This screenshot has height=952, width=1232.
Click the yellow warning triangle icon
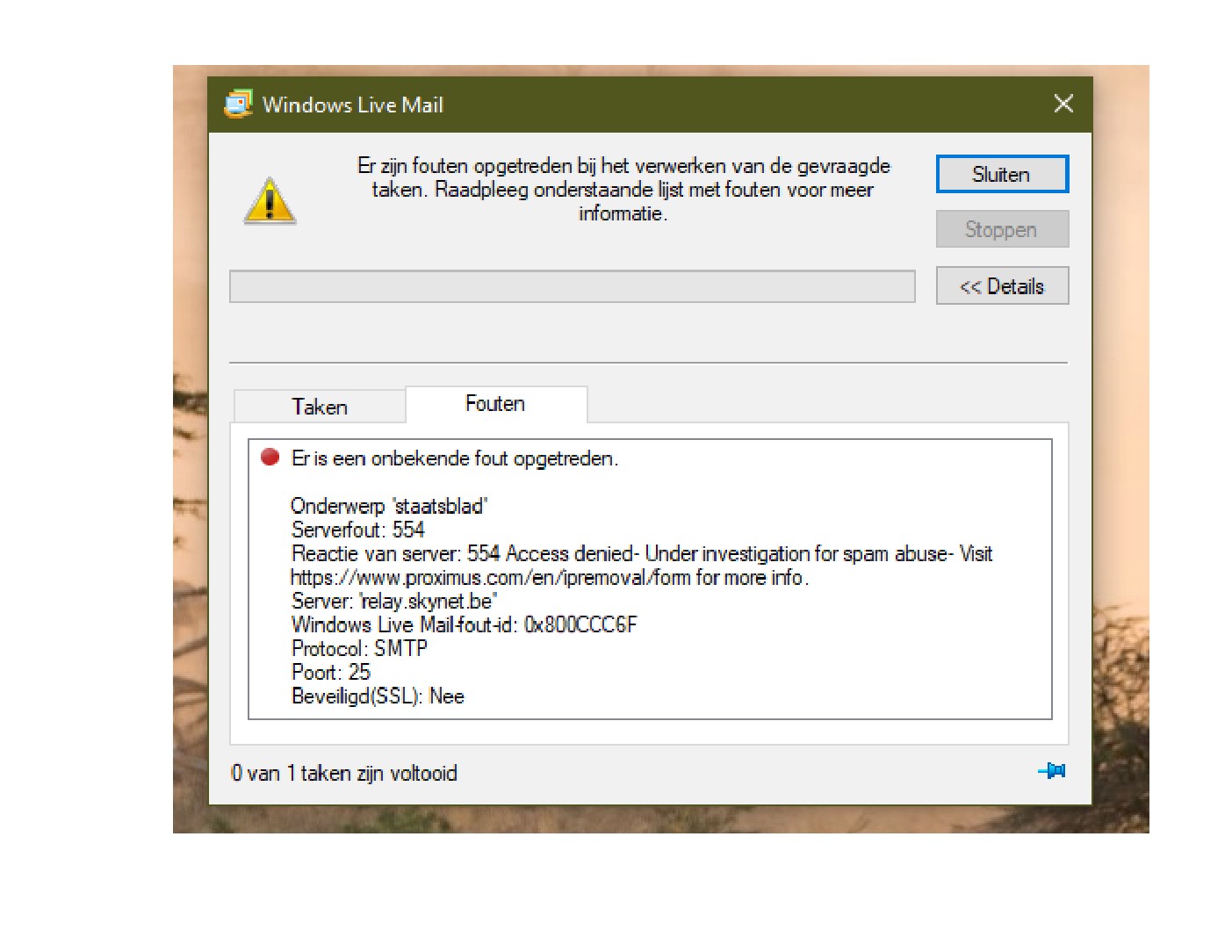click(x=270, y=201)
